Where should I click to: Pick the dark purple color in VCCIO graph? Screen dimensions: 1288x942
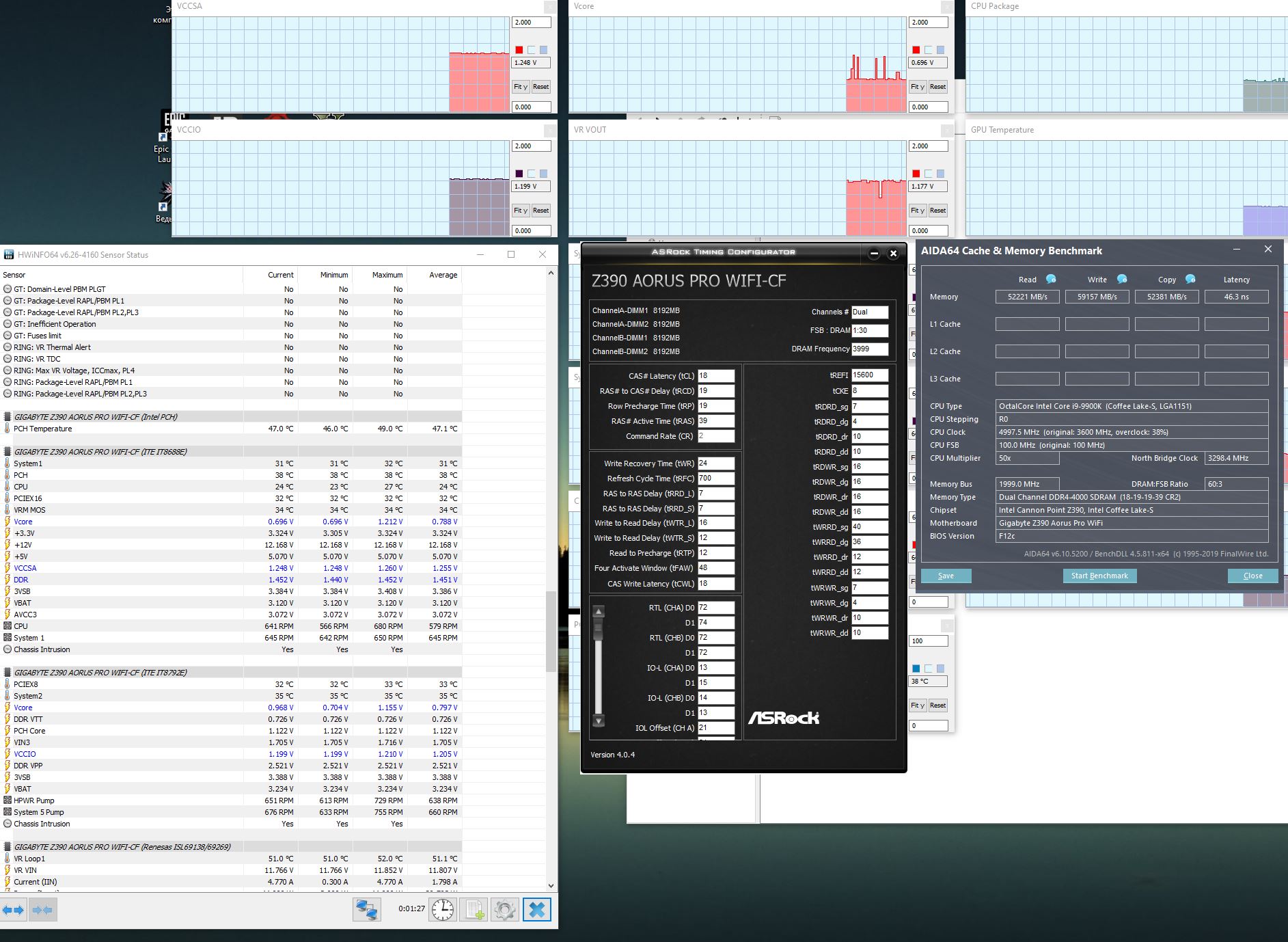(519, 174)
